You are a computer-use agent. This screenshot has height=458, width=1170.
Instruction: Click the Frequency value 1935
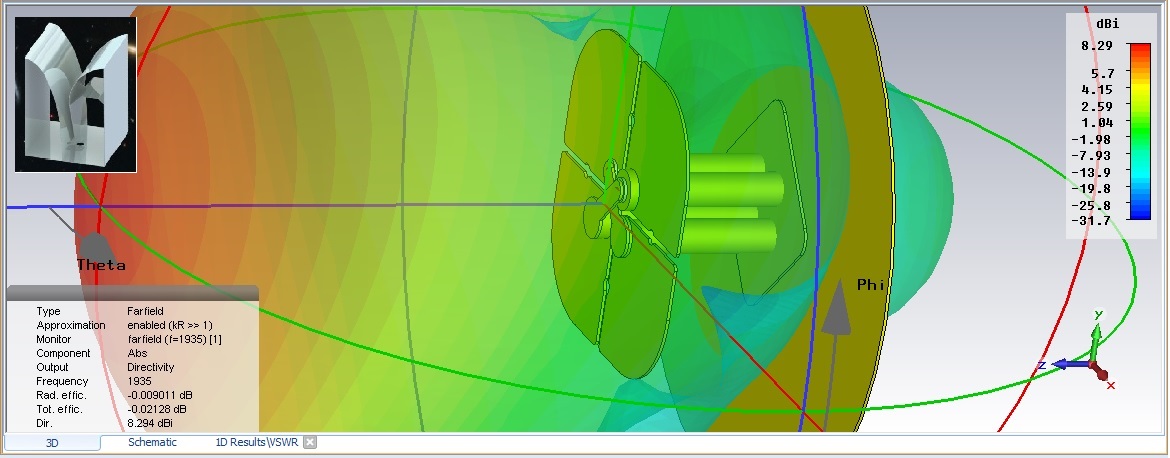click(139, 381)
